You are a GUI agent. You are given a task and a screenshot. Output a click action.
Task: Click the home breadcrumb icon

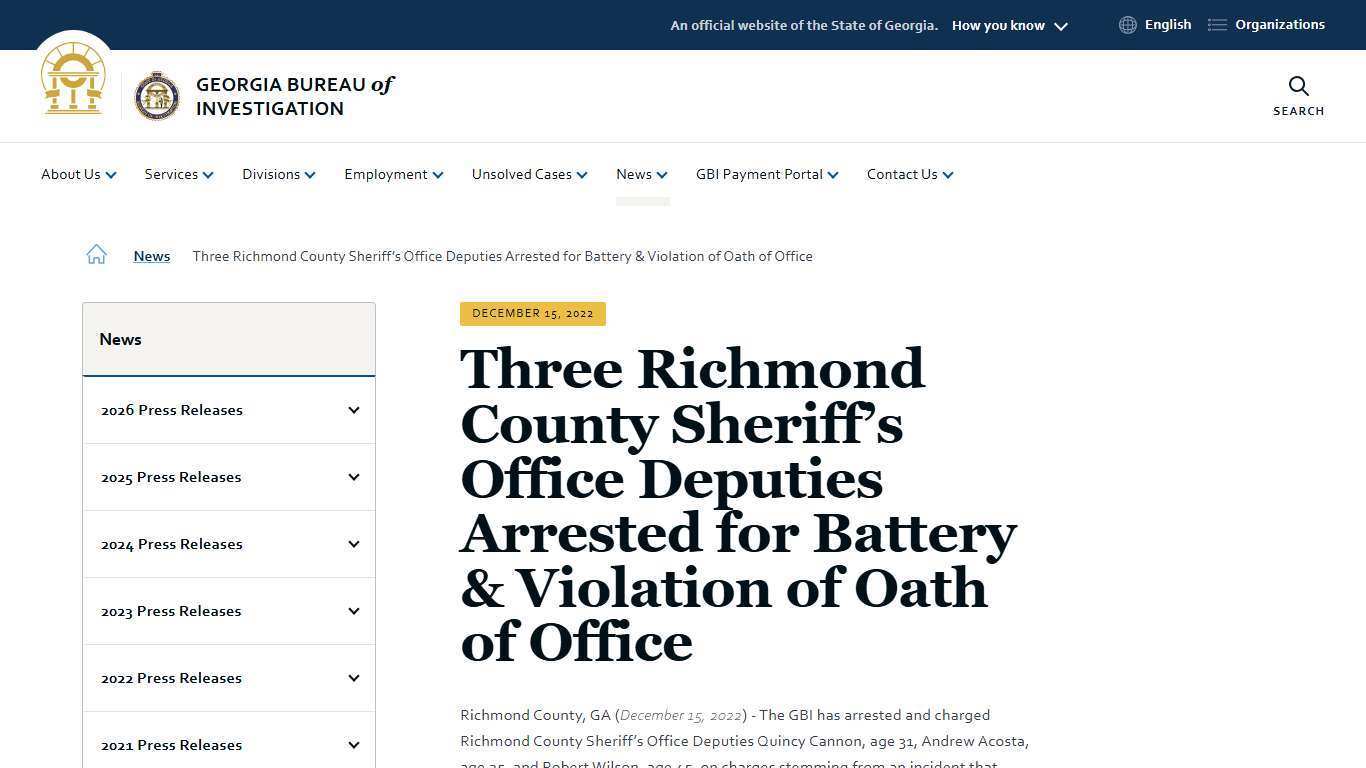(x=96, y=254)
